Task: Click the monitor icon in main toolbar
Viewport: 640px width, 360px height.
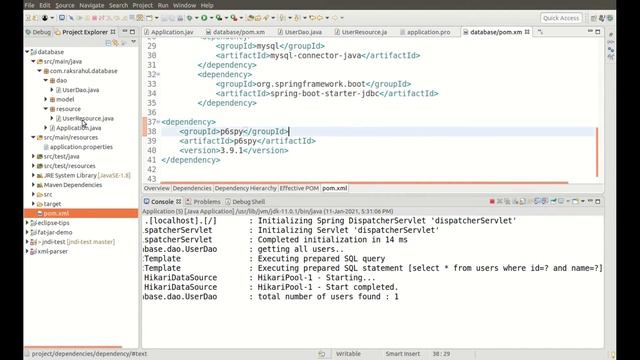Action: click(62, 18)
